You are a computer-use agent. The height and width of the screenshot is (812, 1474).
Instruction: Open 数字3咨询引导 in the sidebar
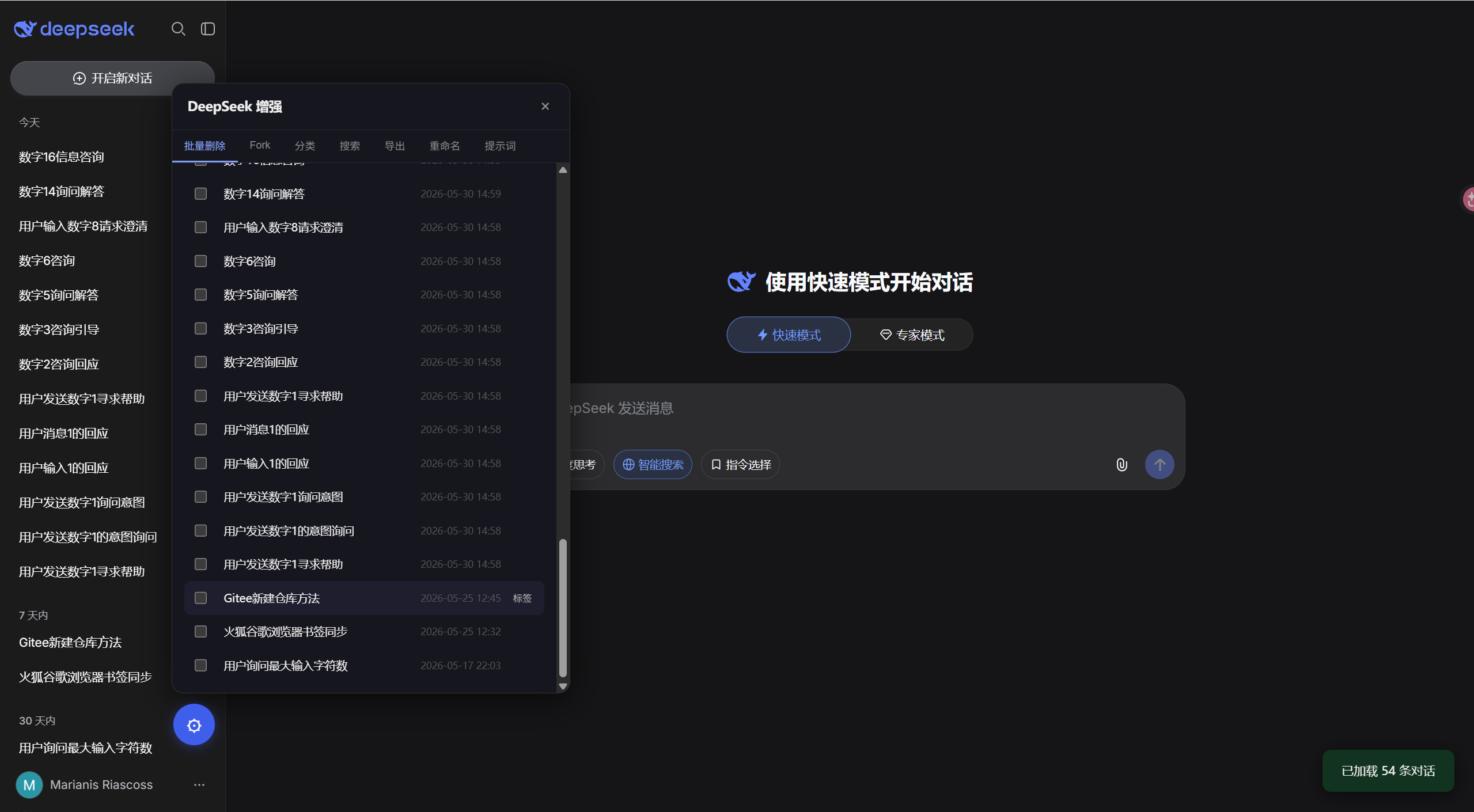pyautogui.click(x=59, y=330)
